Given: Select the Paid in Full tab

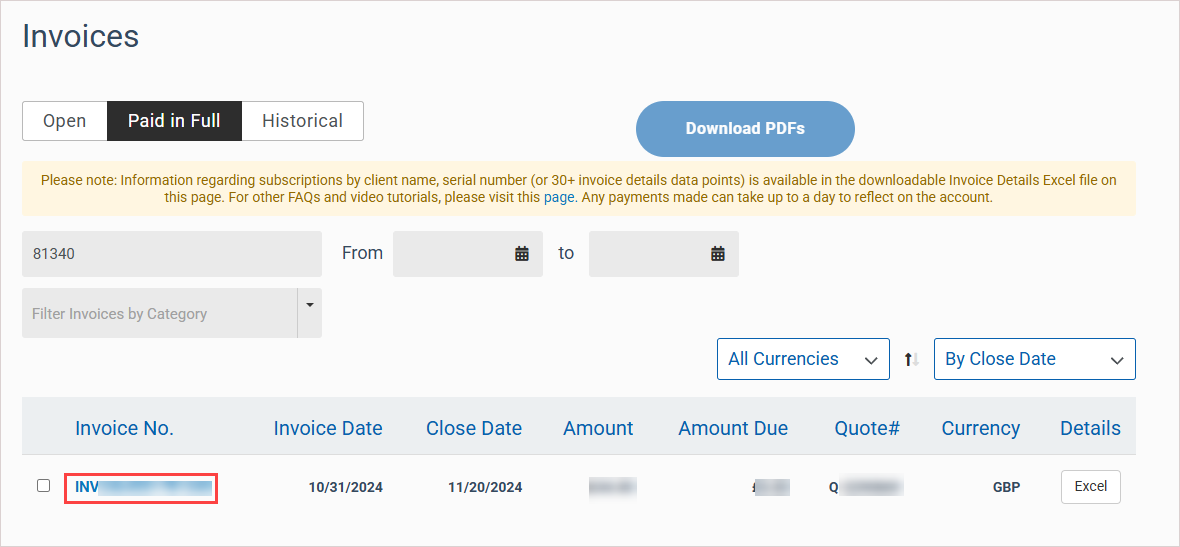Looking at the screenshot, I should (174, 121).
